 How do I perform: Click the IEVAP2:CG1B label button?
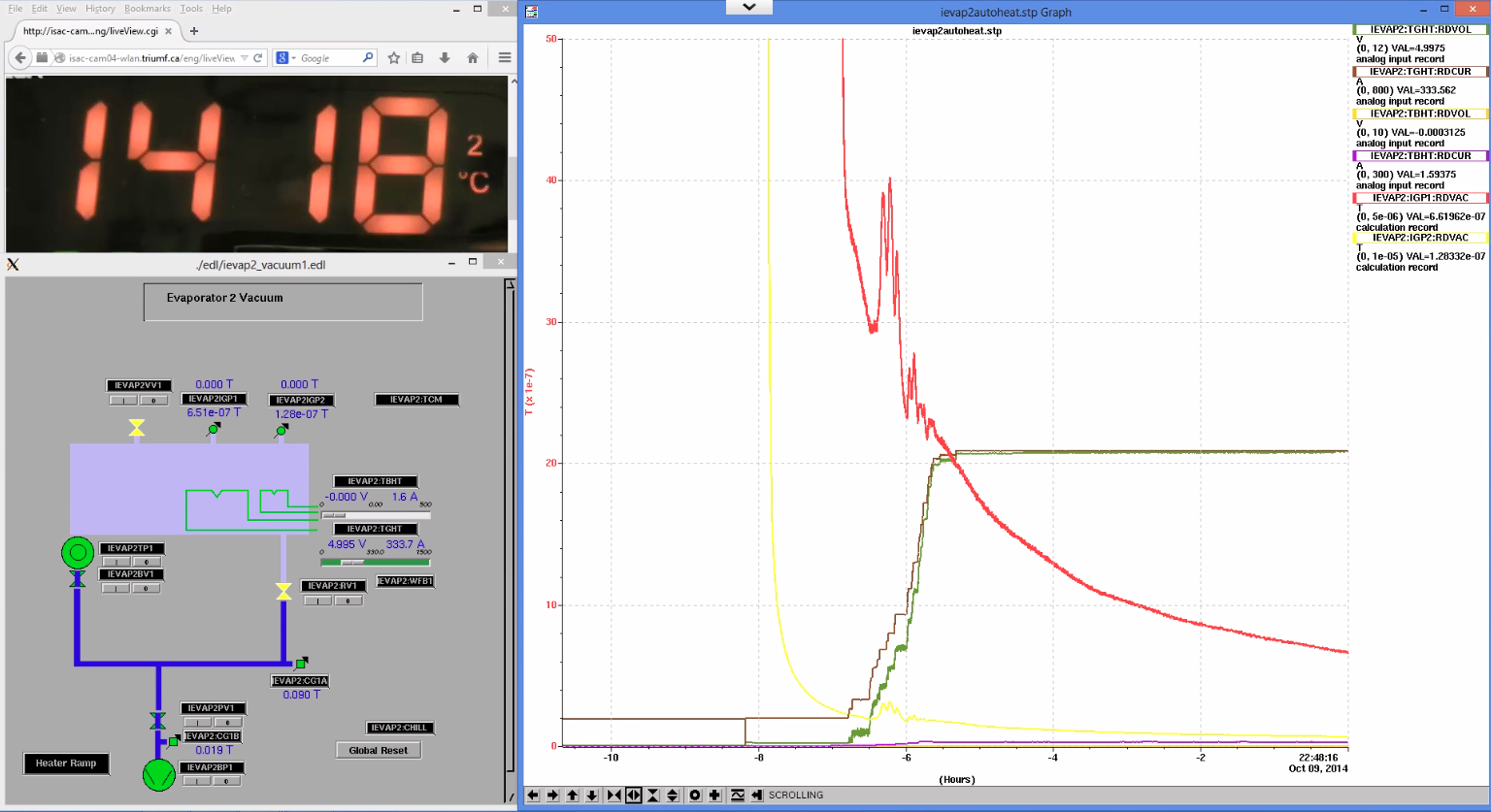click(214, 737)
